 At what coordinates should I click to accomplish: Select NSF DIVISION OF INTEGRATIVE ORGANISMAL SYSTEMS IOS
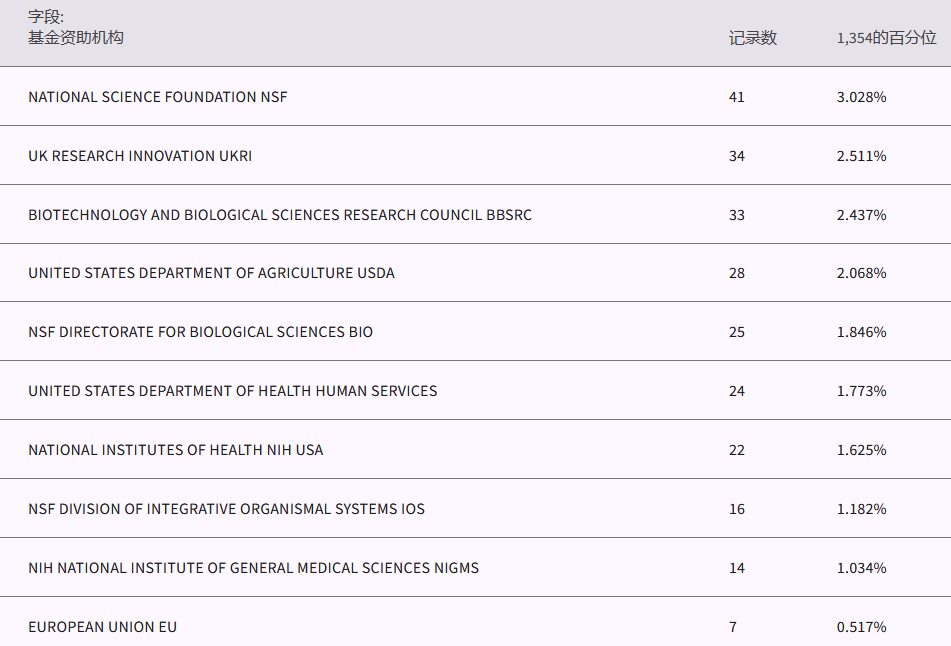click(x=226, y=509)
